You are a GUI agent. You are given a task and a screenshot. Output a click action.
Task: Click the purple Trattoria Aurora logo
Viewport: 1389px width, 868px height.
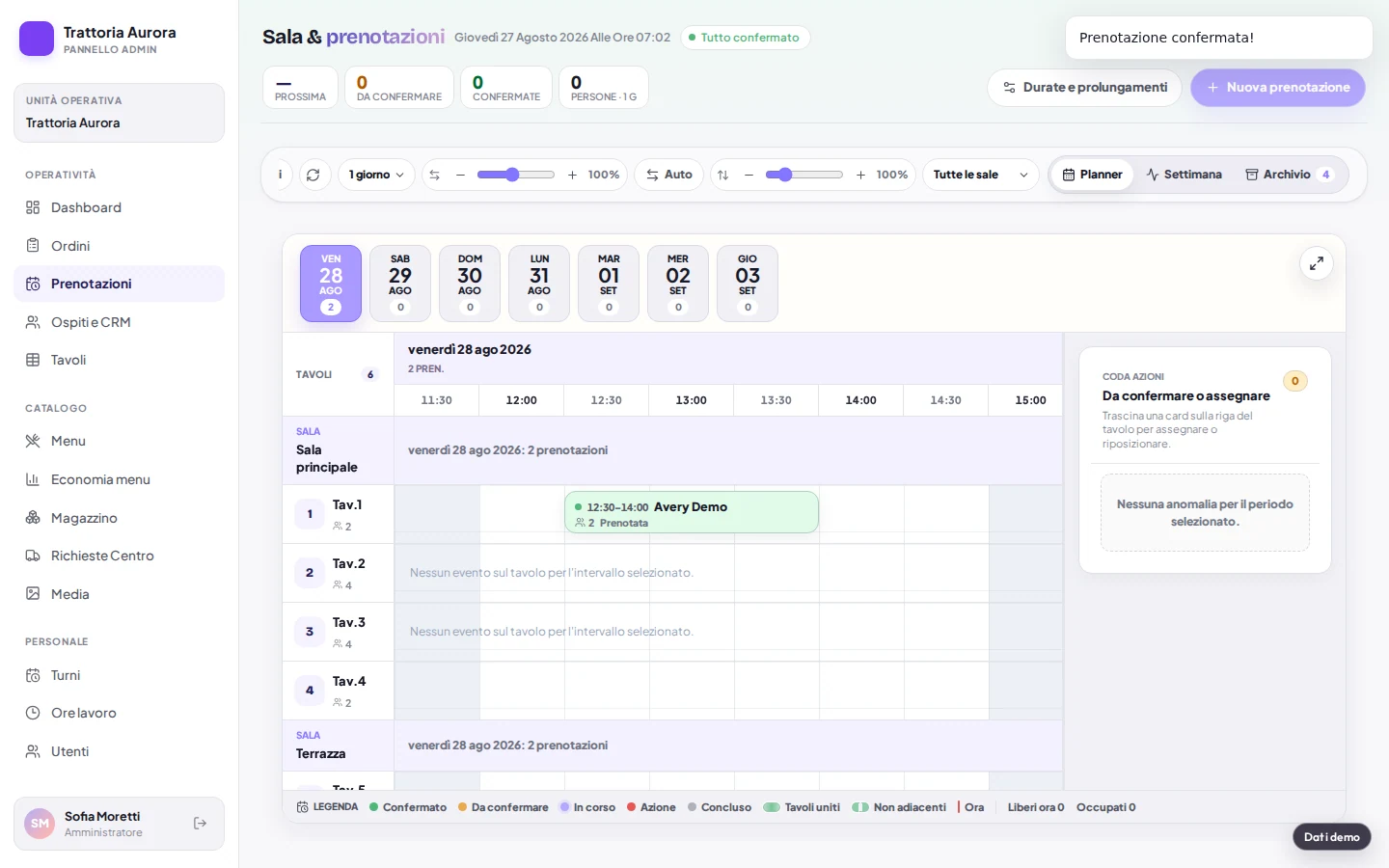coord(37,39)
